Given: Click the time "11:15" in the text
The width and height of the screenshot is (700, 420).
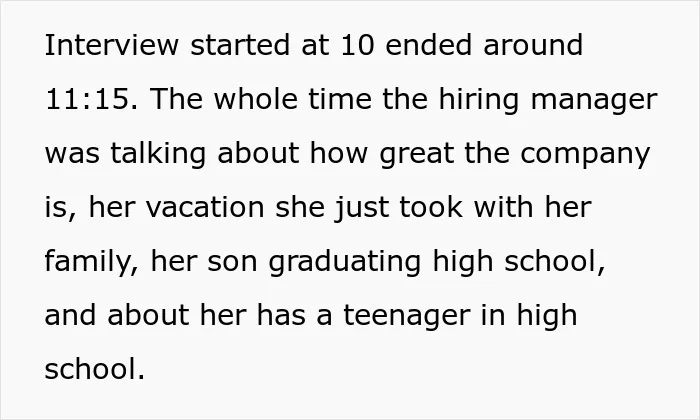Looking at the screenshot, I should click(92, 99).
